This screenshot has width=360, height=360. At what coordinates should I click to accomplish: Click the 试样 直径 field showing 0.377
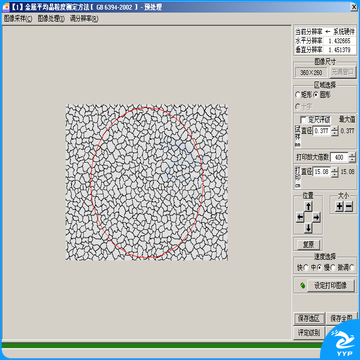321,131
